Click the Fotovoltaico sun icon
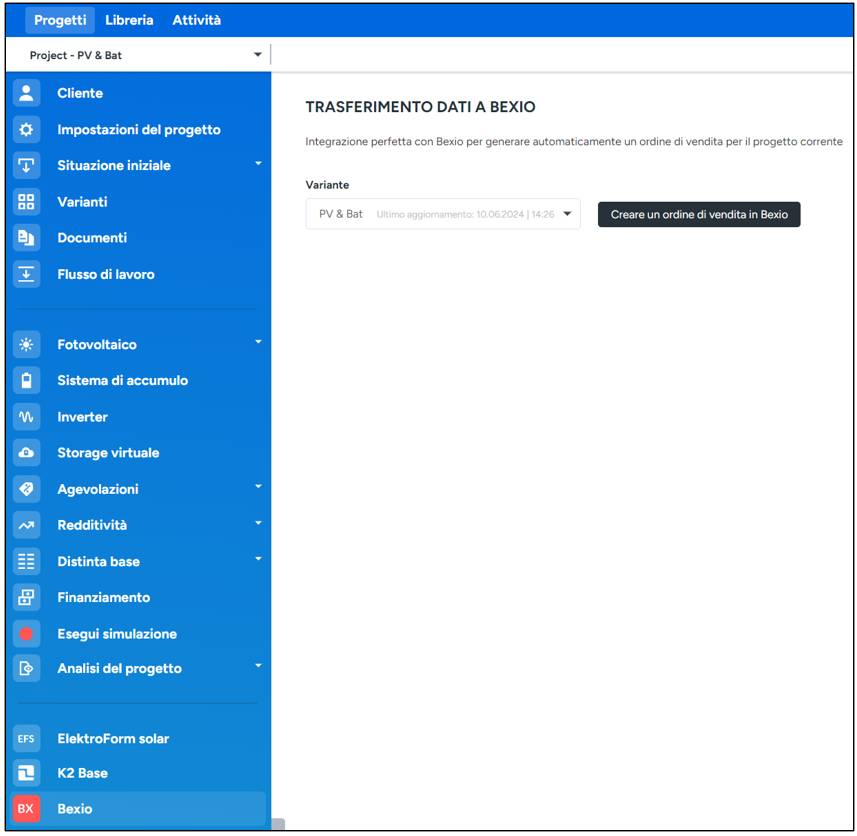The height and width of the screenshot is (836, 857). coord(26,345)
